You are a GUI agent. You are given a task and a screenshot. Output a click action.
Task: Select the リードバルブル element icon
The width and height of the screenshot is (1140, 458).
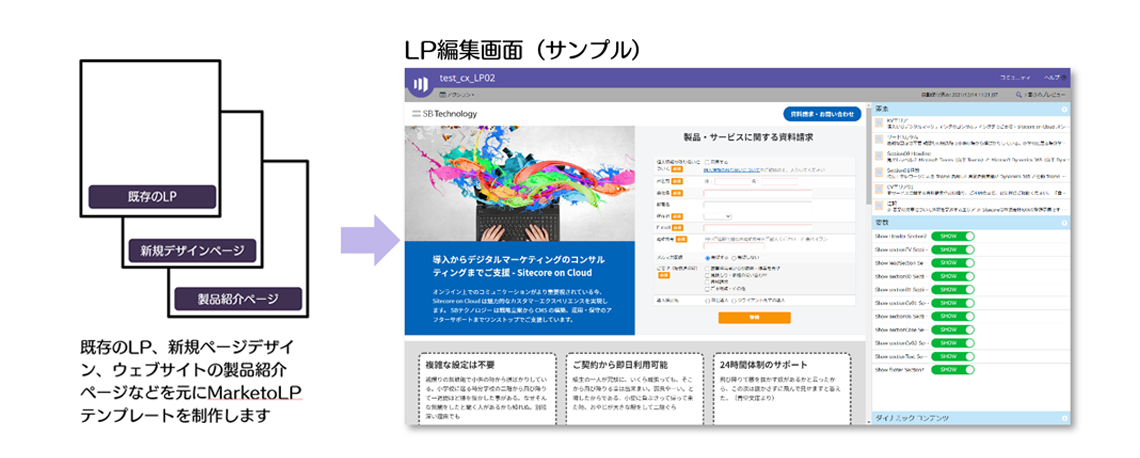click(x=879, y=140)
